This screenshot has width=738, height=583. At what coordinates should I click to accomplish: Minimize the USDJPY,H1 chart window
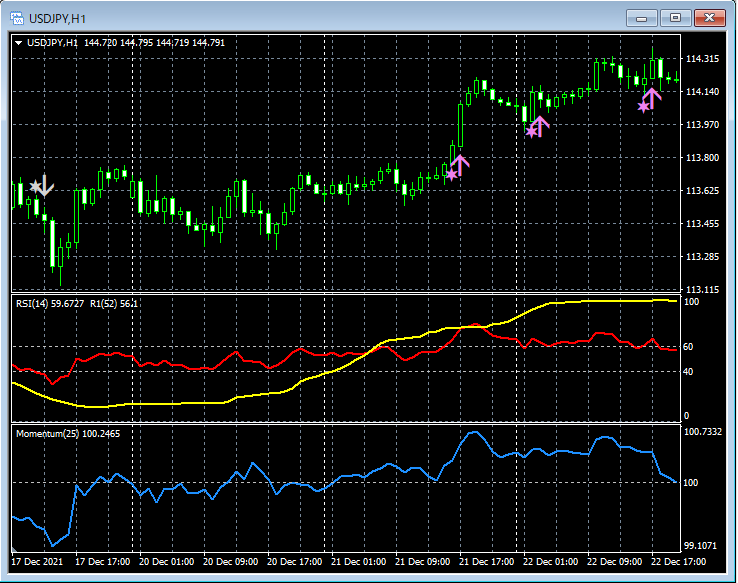[x=642, y=18]
